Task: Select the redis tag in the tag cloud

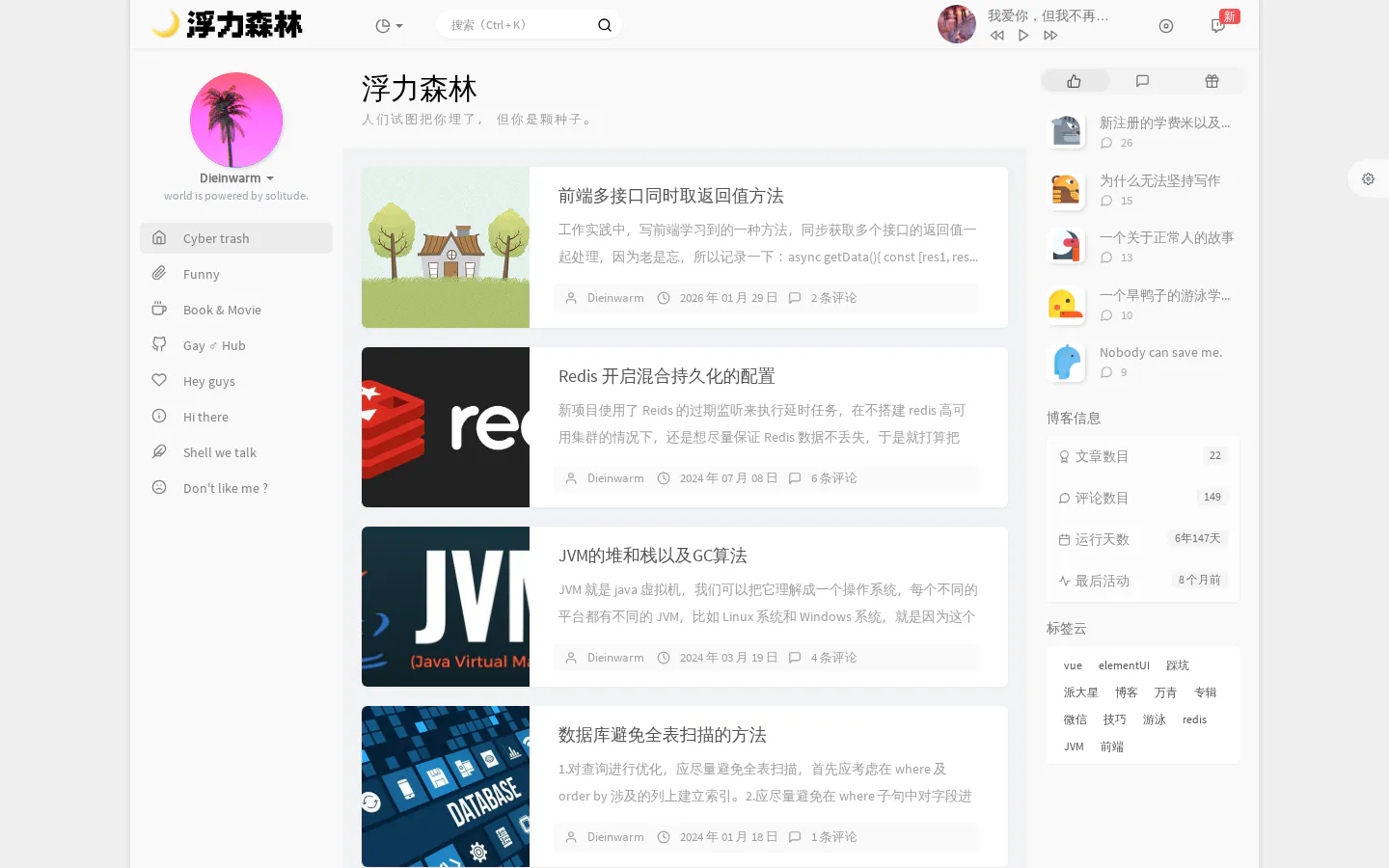Action: [1194, 719]
